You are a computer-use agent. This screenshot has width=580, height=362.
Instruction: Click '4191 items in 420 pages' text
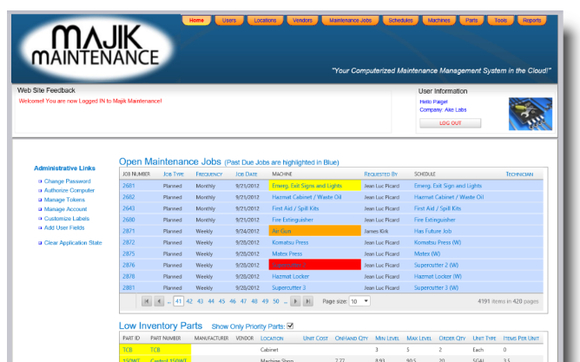pyautogui.click(x=508, y=301)
